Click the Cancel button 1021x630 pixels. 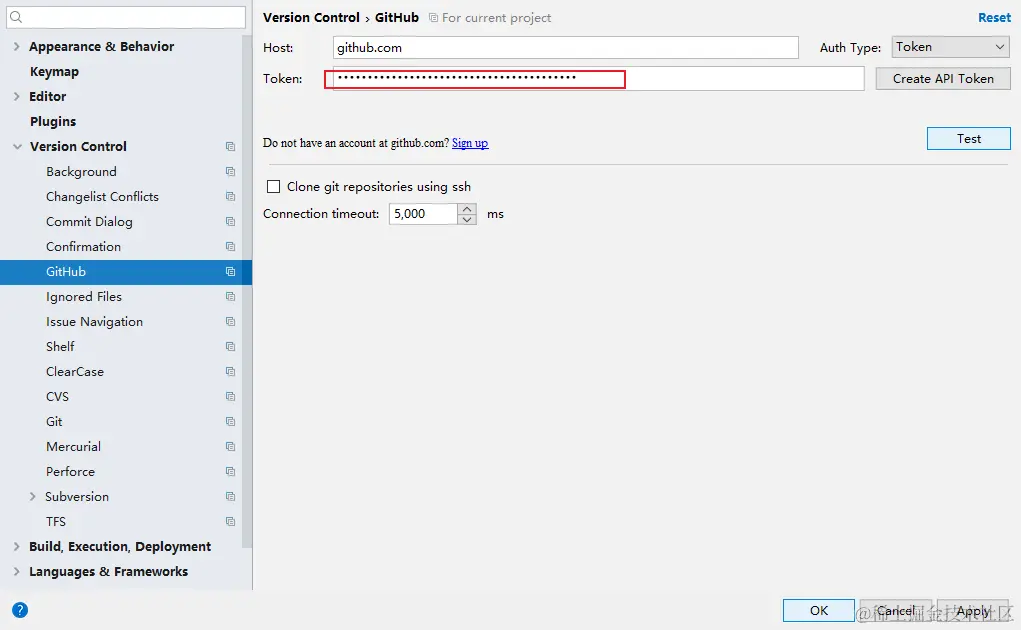tap(896, 610)
